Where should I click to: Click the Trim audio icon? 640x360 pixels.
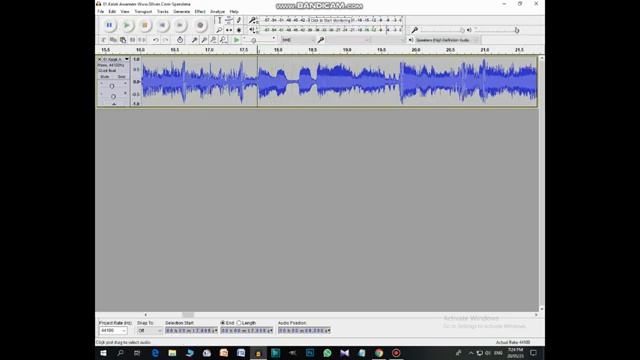pos(132,40)
